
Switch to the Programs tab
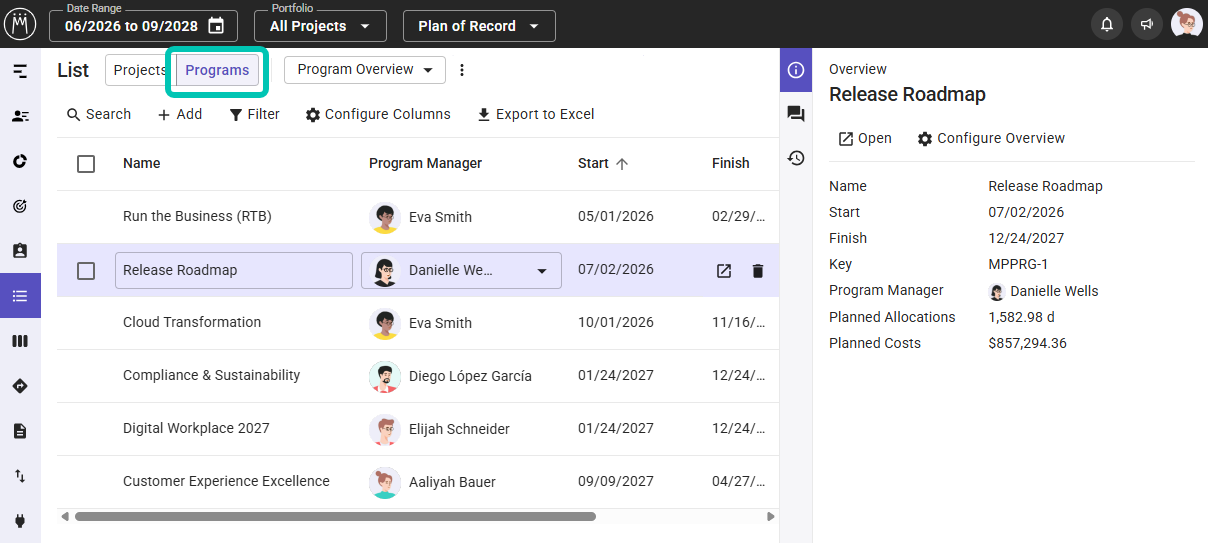(217, 70)
